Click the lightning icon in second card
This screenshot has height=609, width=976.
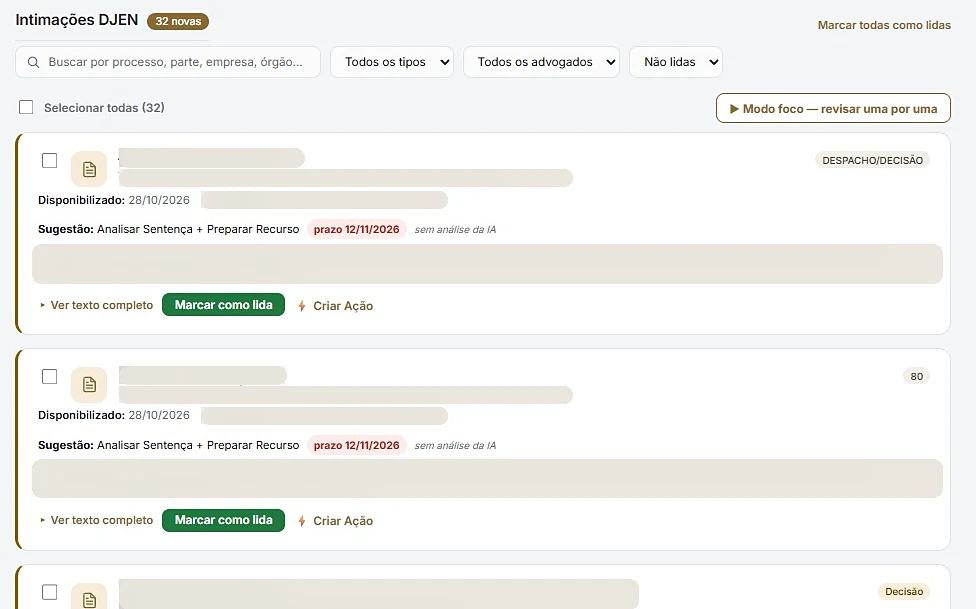point(302,521)
